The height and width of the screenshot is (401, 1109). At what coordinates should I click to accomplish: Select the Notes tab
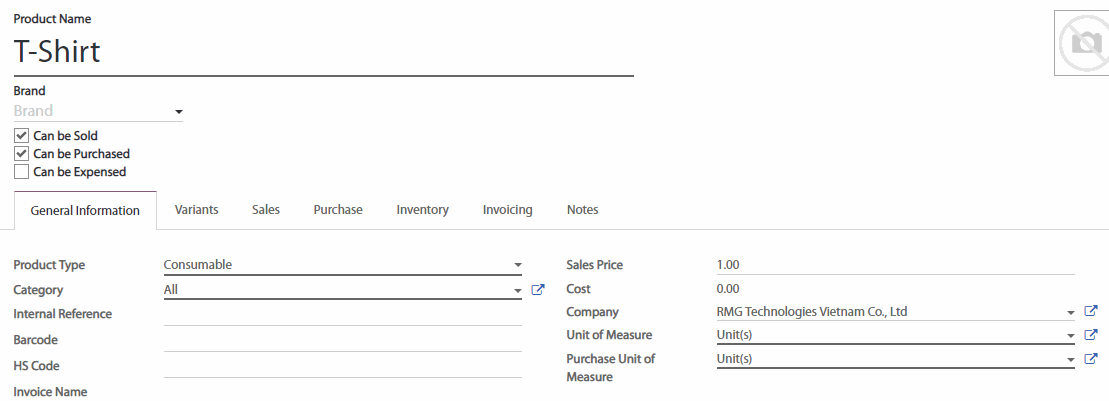pos(582,210)
